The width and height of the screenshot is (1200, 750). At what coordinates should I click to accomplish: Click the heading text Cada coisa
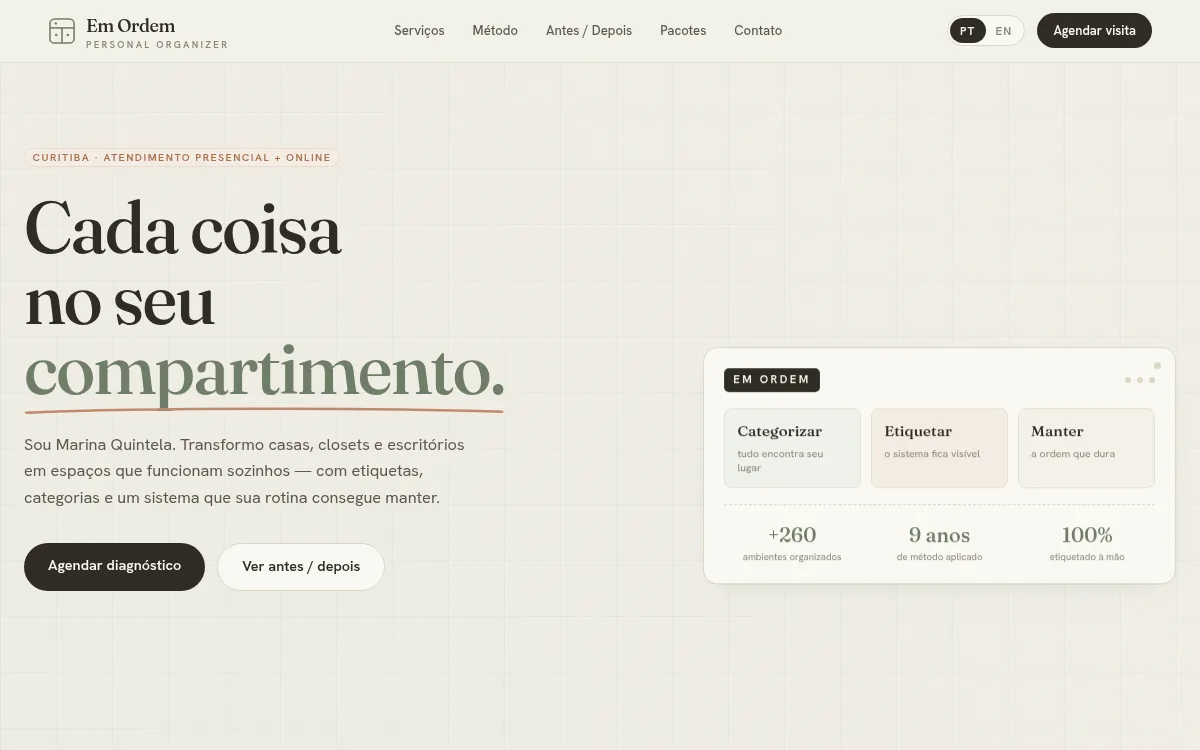183,229
